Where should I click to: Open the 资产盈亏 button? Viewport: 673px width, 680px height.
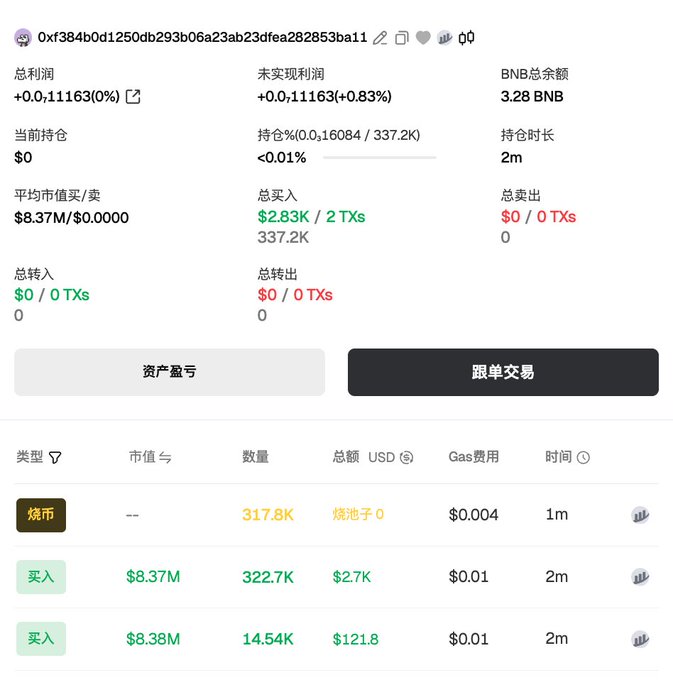click(170, 372)
